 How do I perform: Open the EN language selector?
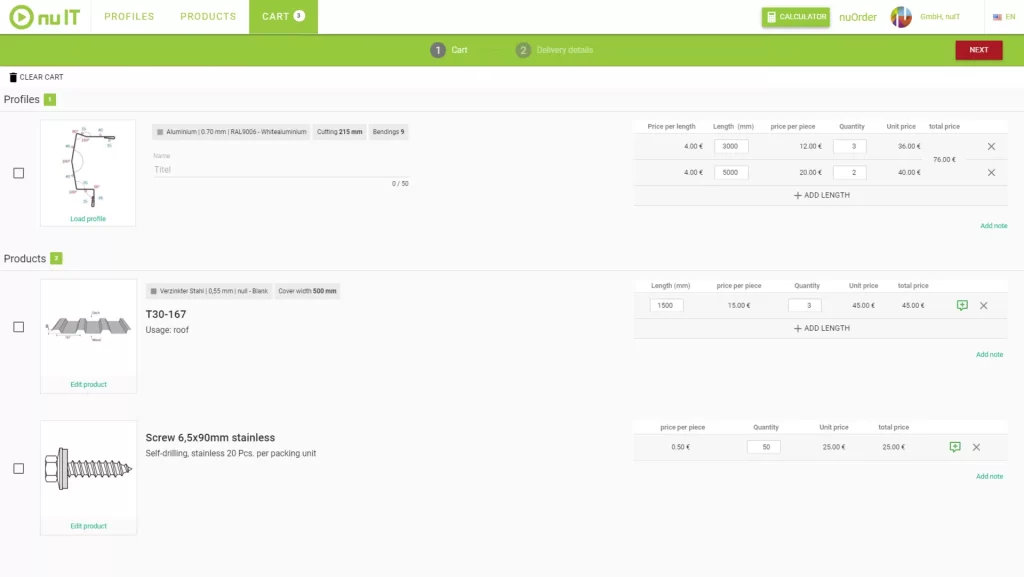tap(1004, 17)
